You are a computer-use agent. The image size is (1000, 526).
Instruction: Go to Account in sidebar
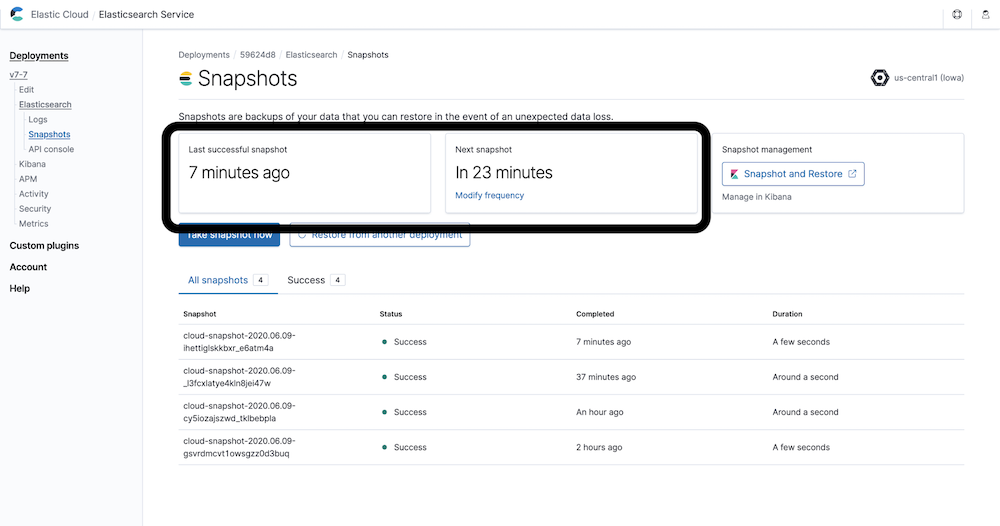pyautogui.click(x=28, y=267)
